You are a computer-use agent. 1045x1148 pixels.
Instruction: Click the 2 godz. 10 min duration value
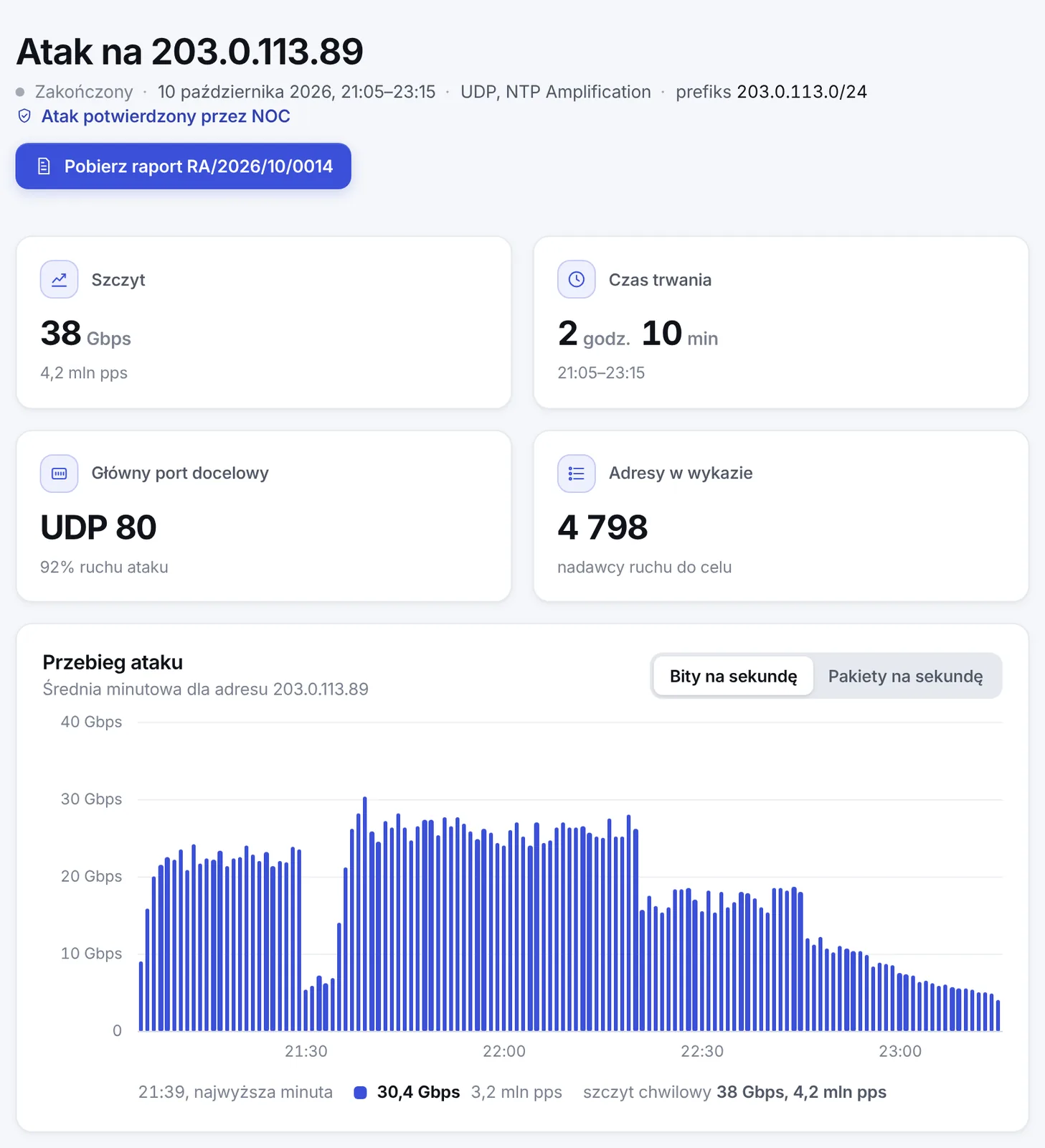(638, 334)
